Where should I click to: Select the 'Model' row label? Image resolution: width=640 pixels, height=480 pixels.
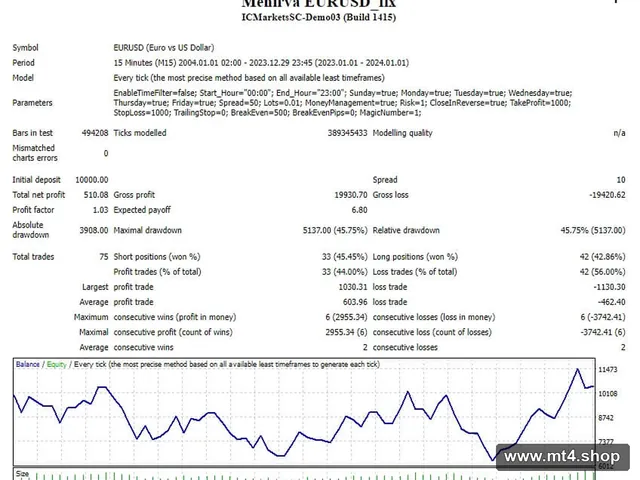click(x=23, y=78)
